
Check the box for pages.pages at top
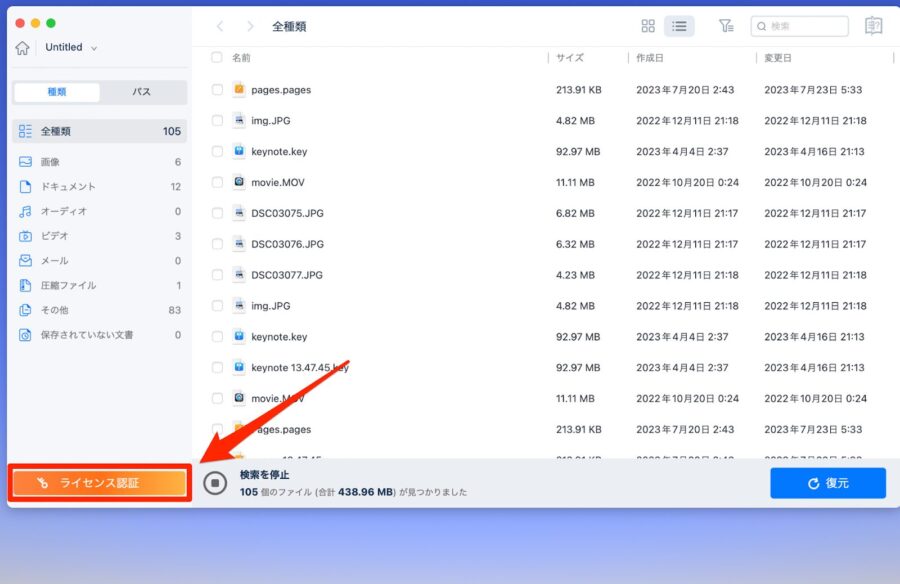(217, 90)
